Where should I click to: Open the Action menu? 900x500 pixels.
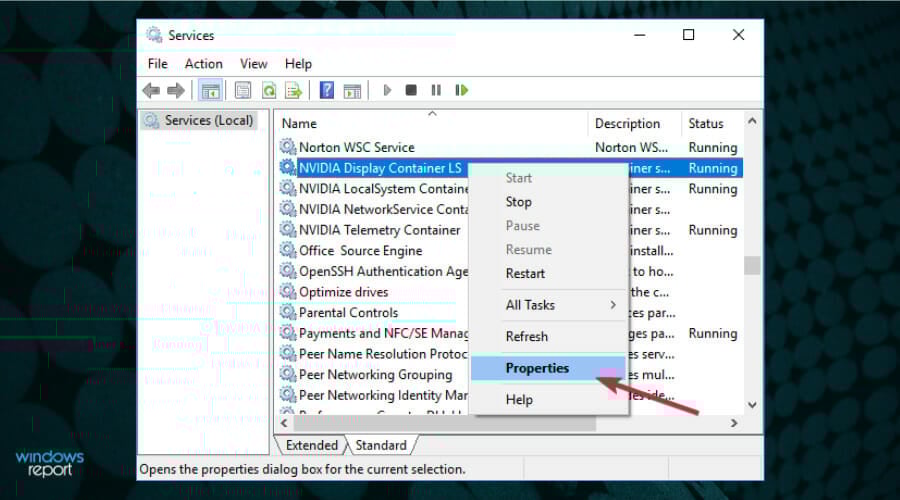[x=203, y=64]
